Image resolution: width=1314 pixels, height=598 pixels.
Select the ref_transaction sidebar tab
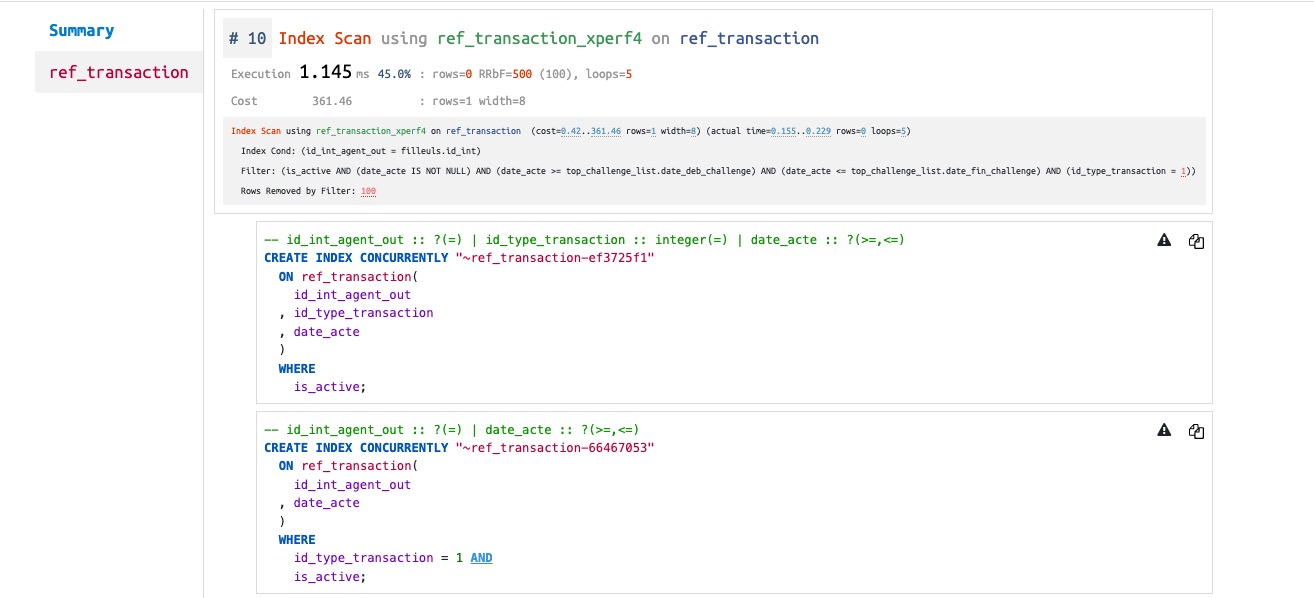point(118,72)
